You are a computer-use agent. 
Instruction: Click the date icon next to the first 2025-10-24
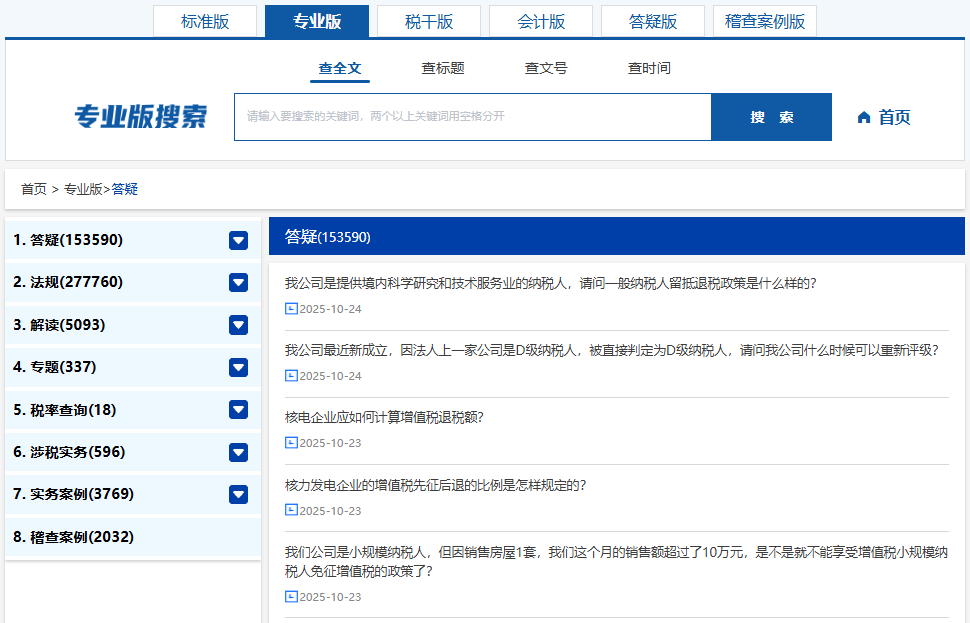291,309
